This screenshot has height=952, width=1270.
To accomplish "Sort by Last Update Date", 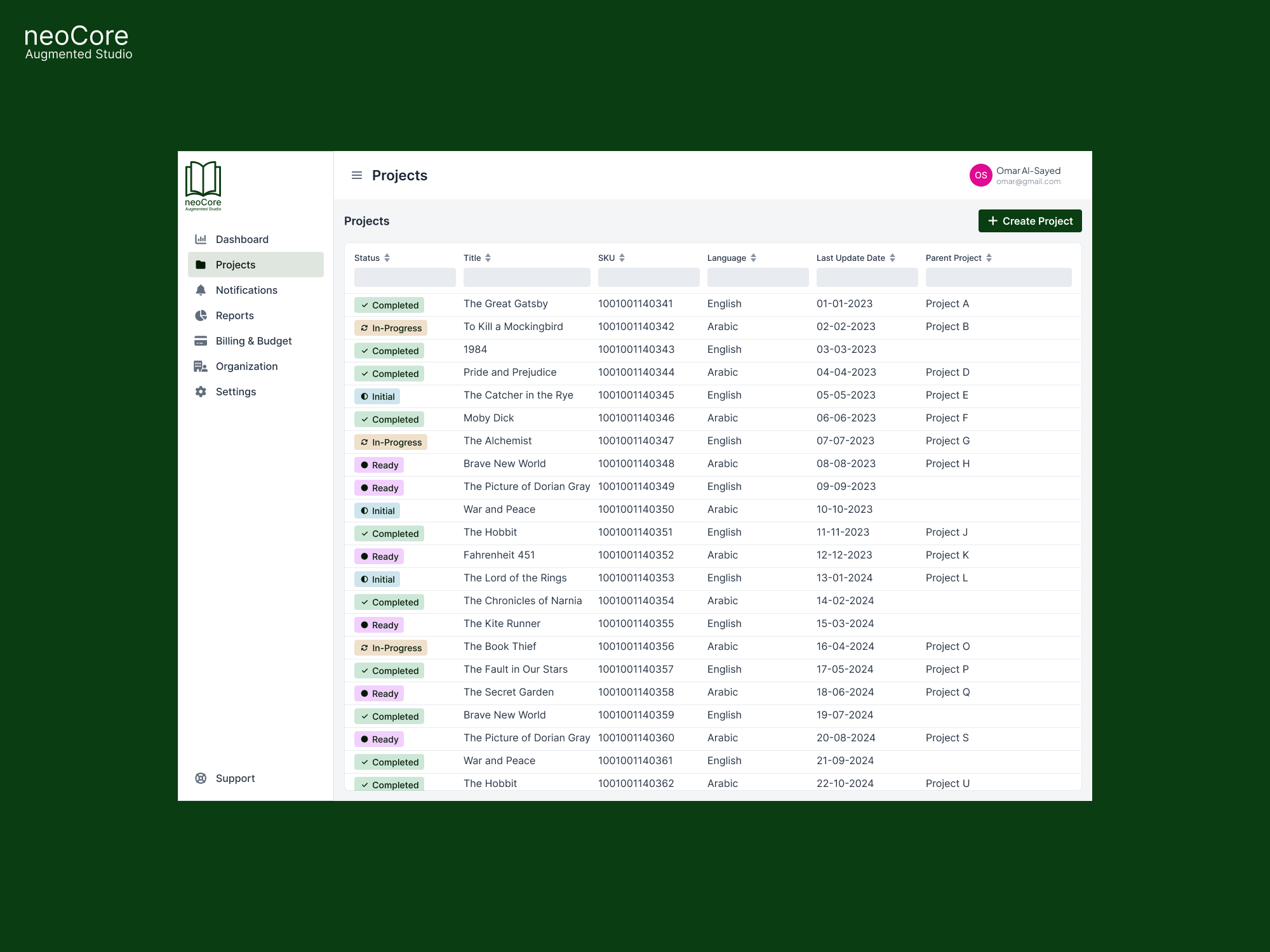I will pyautogui.click(x=892, y=258).
